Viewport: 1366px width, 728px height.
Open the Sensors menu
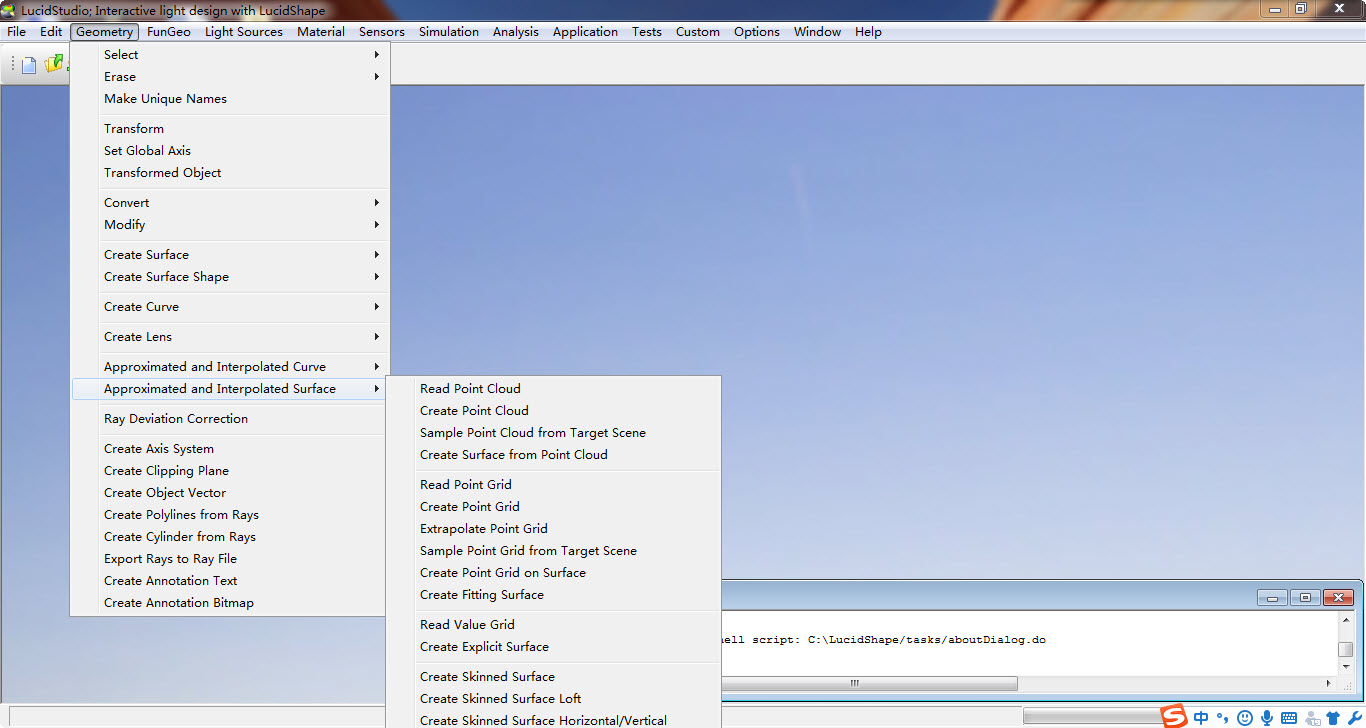point(382,32)
